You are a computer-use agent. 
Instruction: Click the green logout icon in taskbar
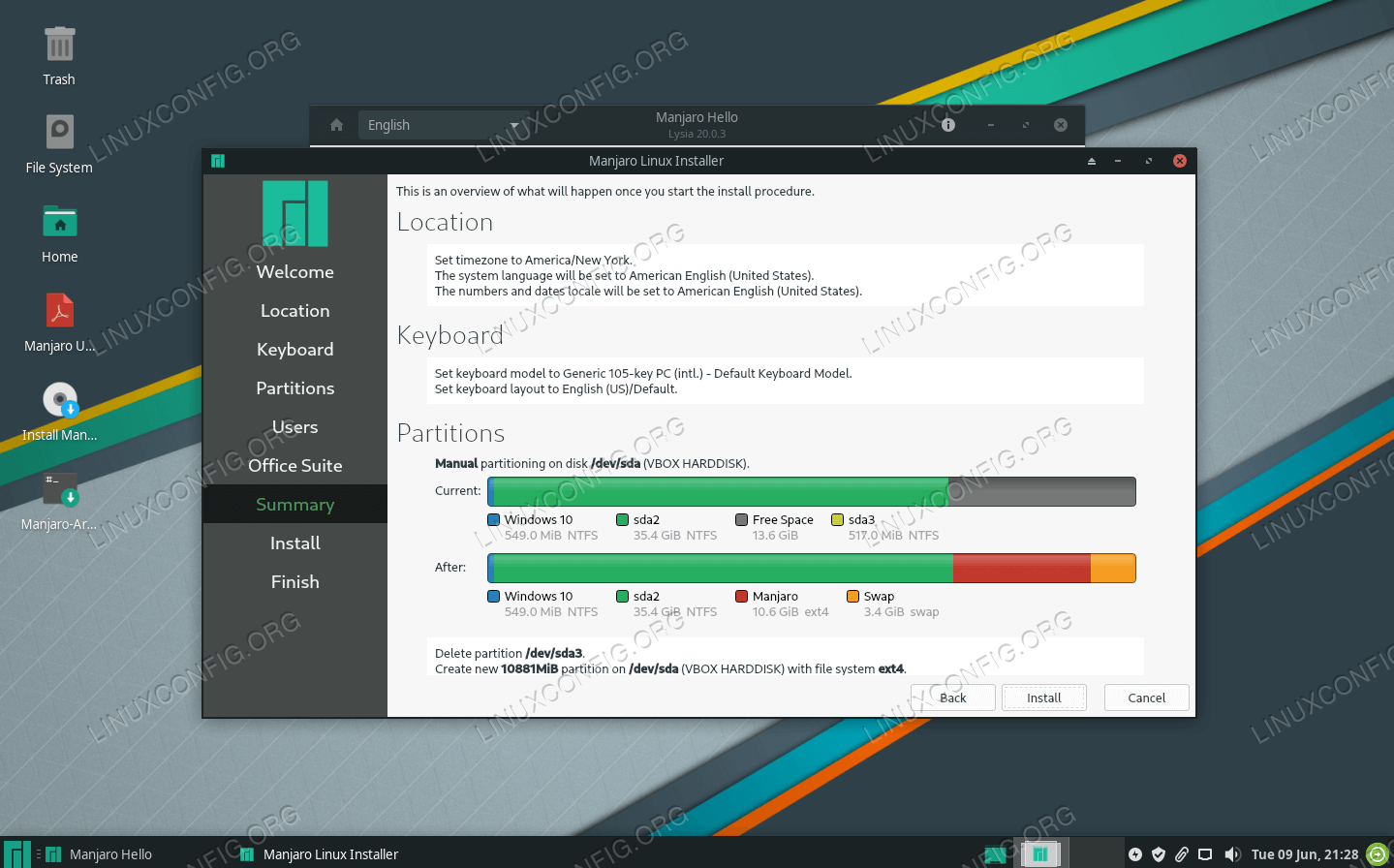(1378, 854)
